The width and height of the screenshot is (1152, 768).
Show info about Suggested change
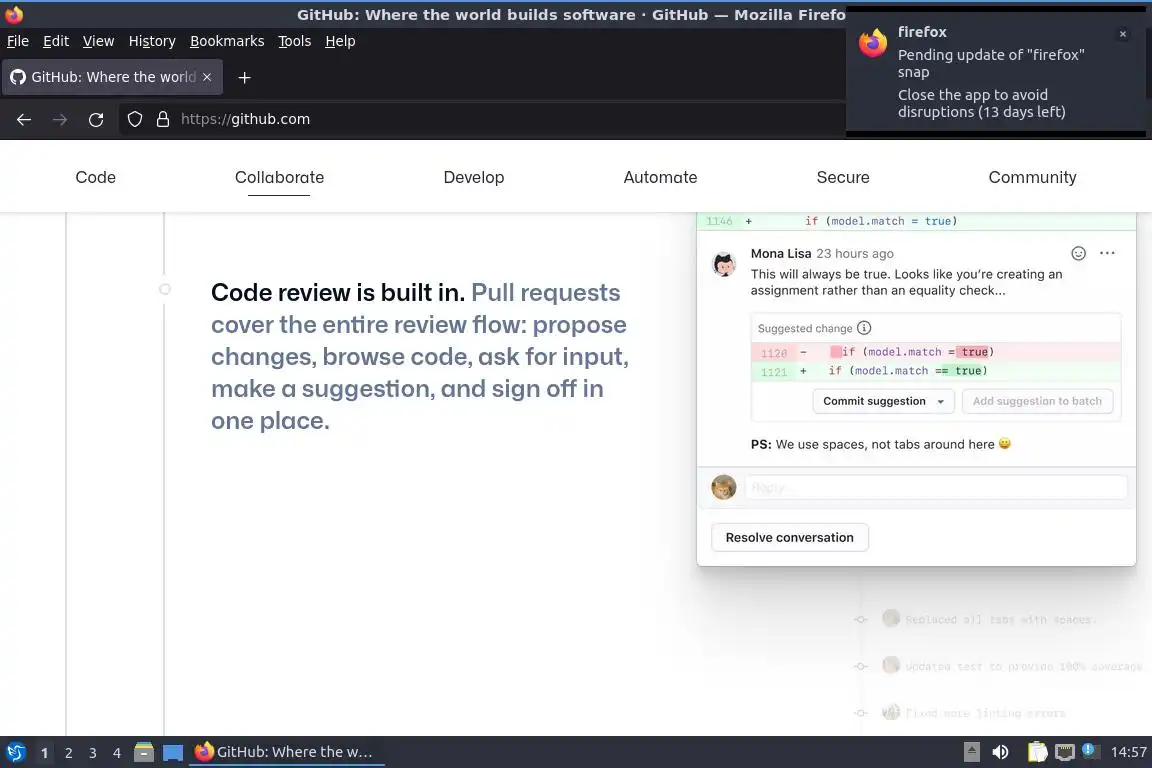(x=864, y=329)
